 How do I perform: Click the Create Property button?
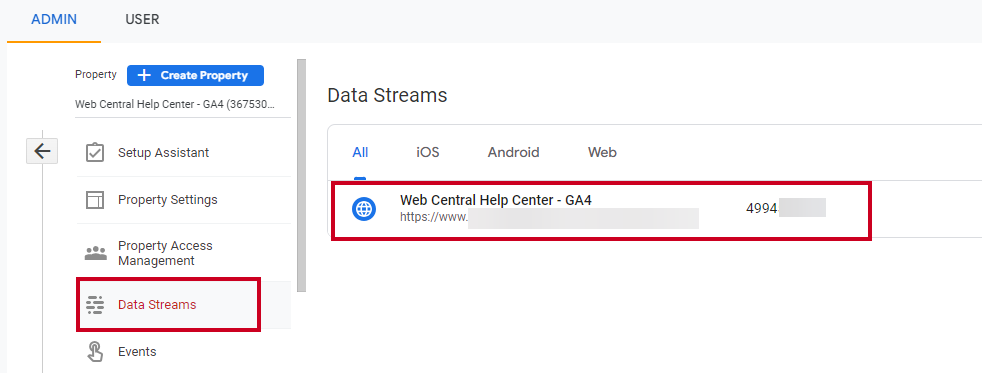pos(195,75)
